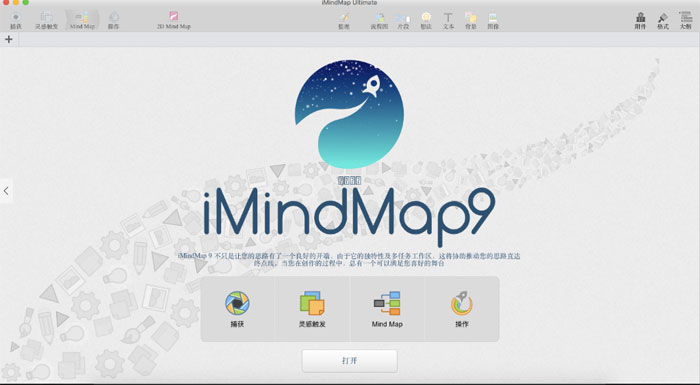The height and width of the screenshot is (385, 700).
Task: Click the 操作 rocket icon in the top toolbar
Action: [x=113, y=20]
